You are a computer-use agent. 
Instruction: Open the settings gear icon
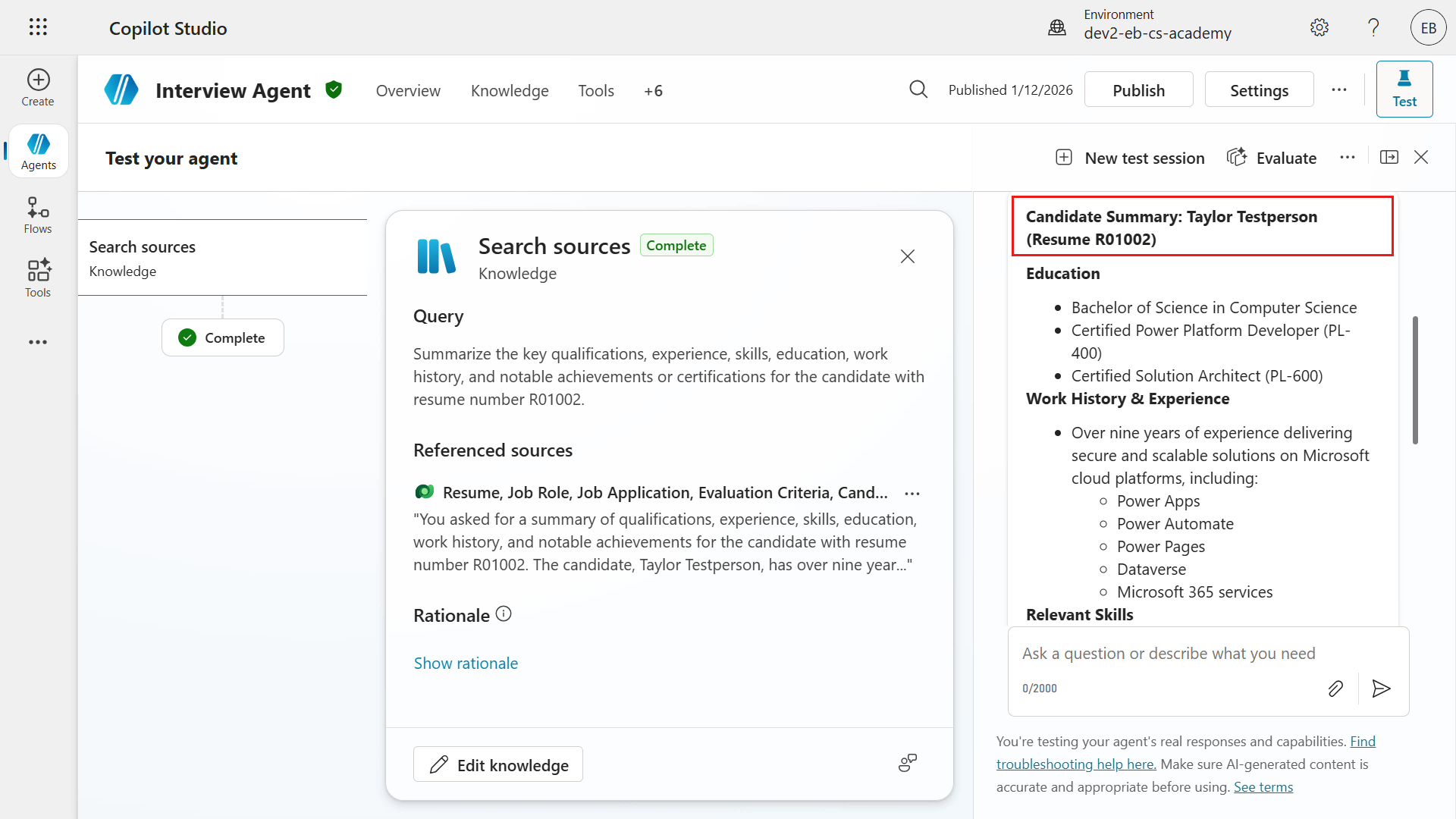1319,28
